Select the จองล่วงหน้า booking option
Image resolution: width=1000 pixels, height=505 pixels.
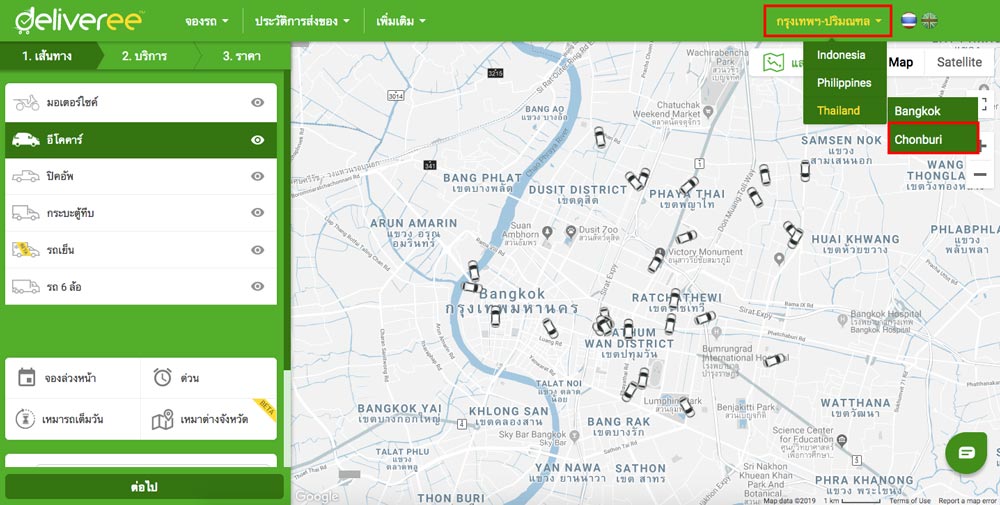(x=73, y=378)
